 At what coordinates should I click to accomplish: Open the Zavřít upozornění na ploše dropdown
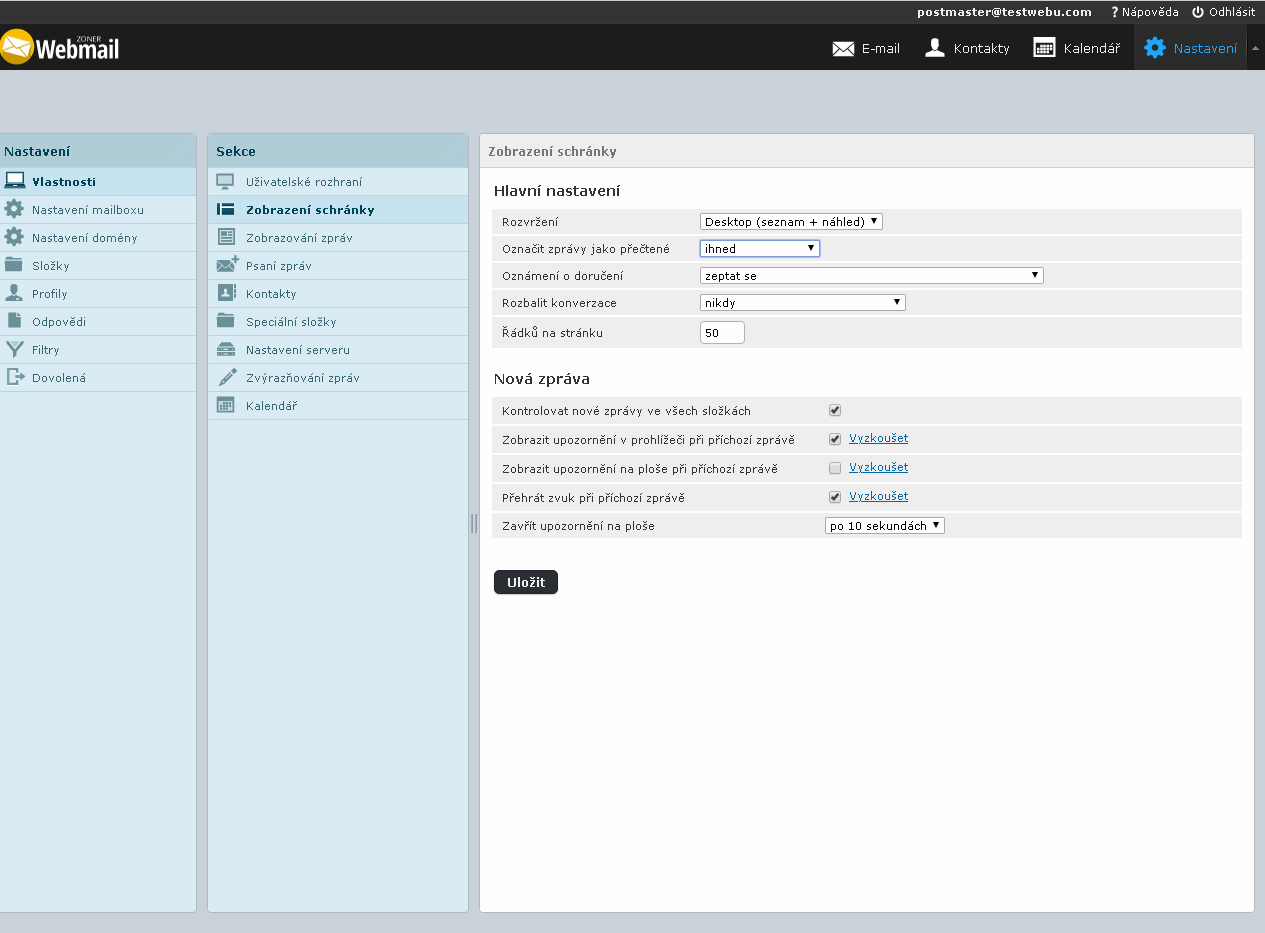(884, 526)
